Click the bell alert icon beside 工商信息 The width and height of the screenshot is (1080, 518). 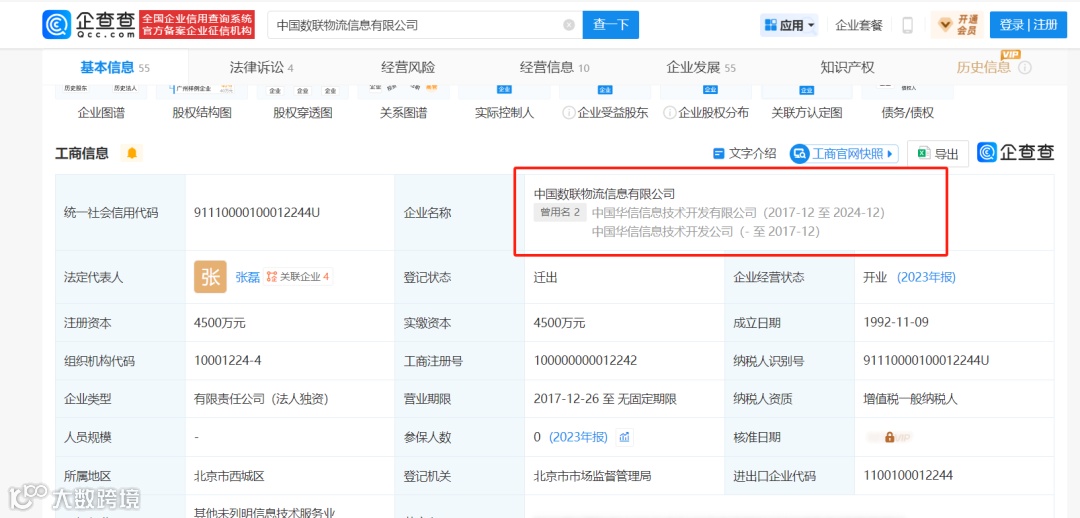tap(132, 153)
